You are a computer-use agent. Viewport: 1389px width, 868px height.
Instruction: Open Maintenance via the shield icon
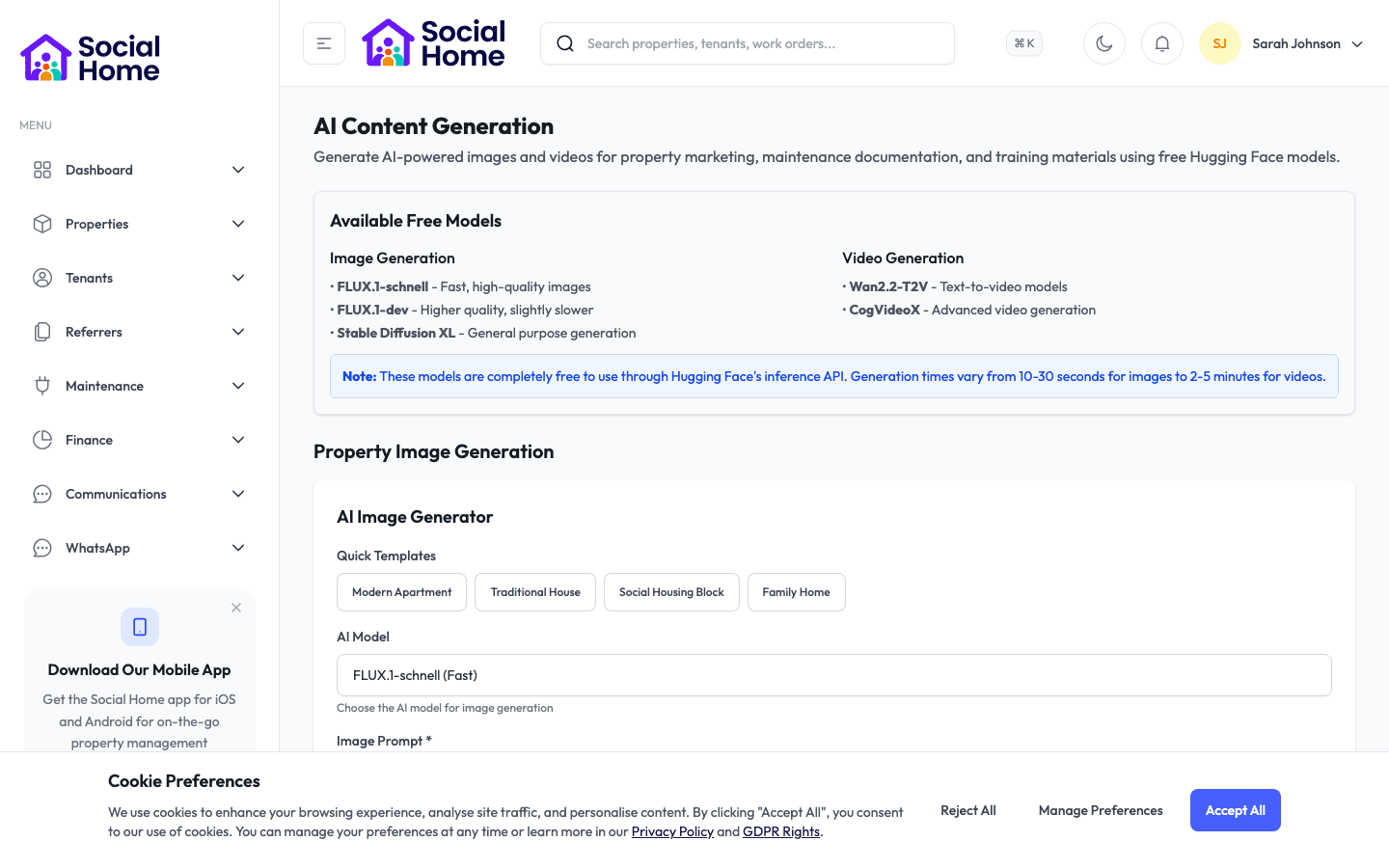coord(42,385)
